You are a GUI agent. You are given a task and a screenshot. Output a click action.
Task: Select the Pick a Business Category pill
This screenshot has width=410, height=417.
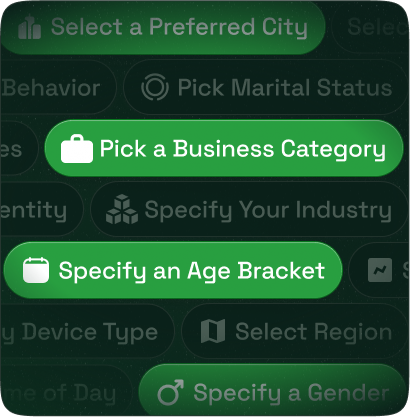224,148
